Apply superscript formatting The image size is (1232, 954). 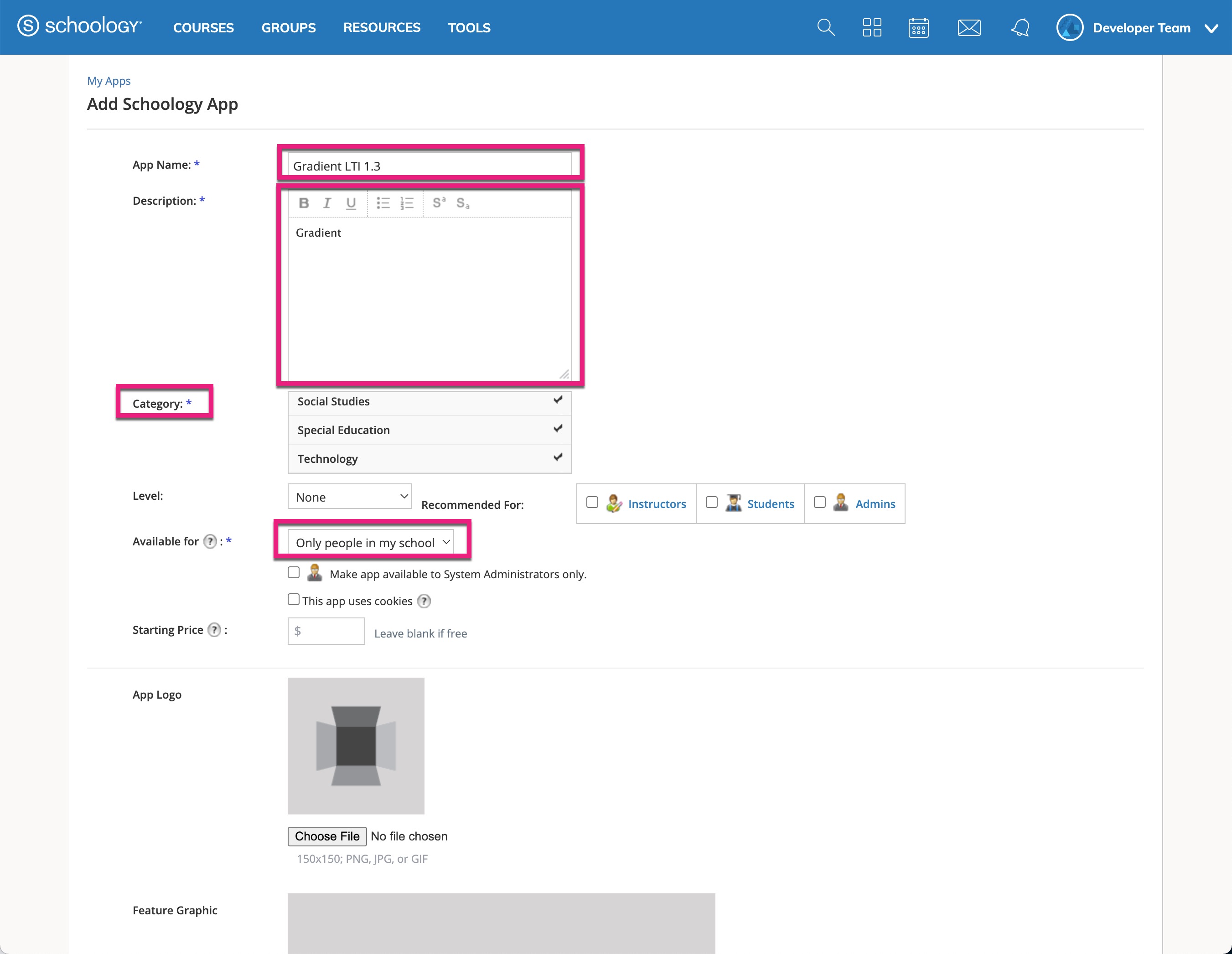439,202
